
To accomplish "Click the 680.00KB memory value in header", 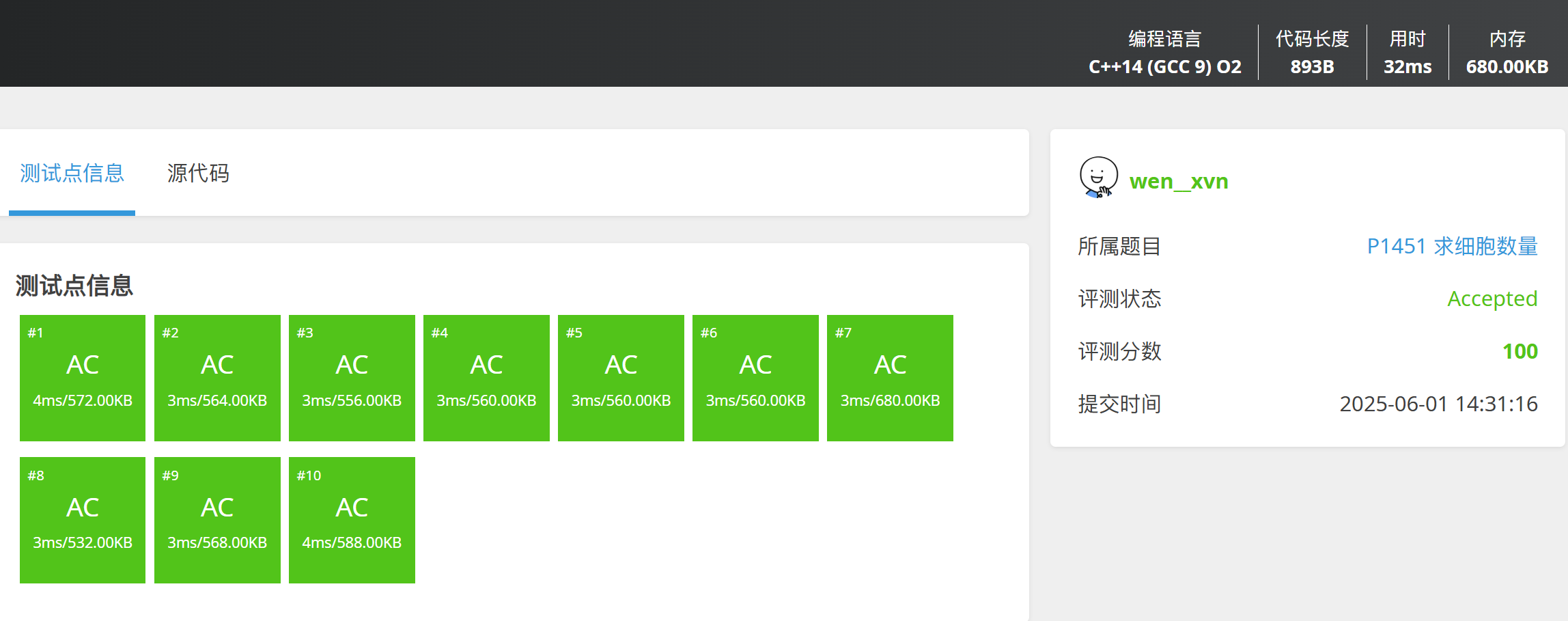I will tap(1507, 67).
